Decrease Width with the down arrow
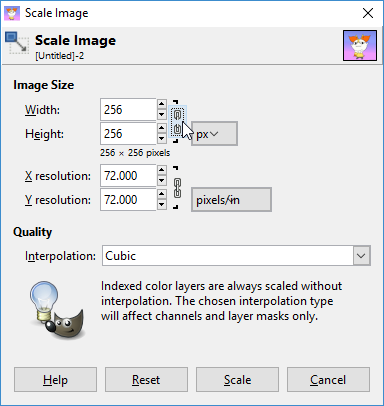The image size is (384, 406). [x=162, y=114]
